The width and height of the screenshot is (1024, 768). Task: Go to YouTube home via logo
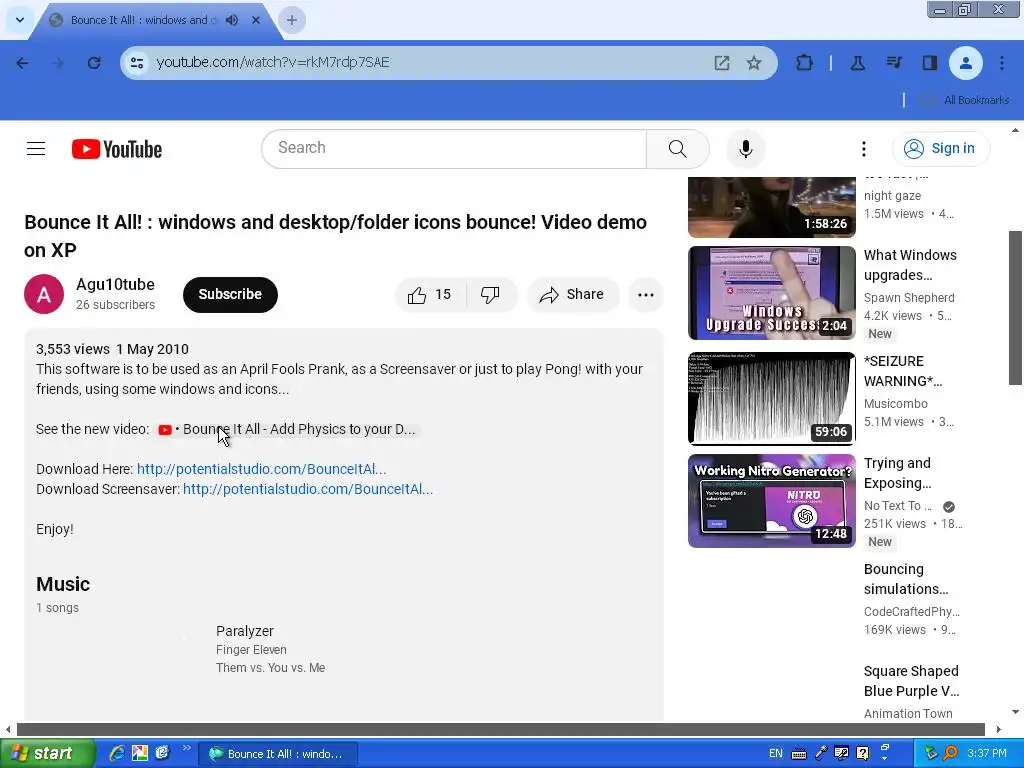pyautogui.click(x=117, y=149)
